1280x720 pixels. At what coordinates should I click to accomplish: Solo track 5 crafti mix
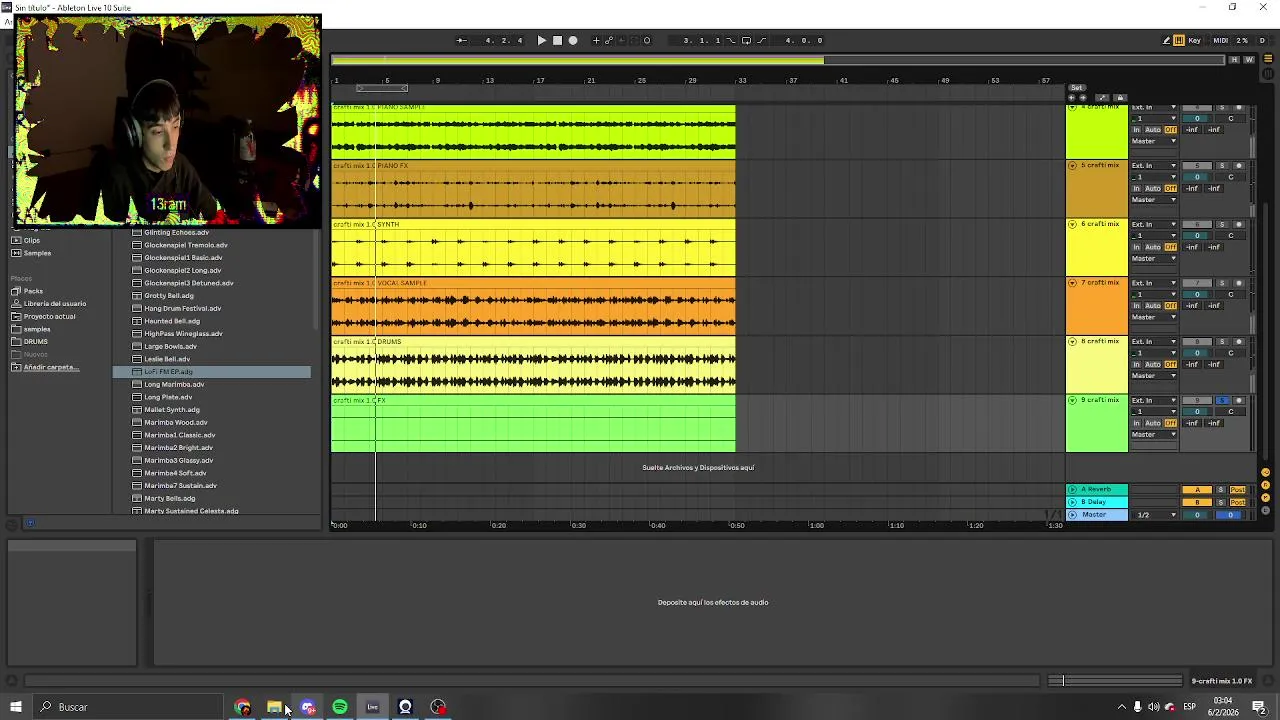(1222, 165)
